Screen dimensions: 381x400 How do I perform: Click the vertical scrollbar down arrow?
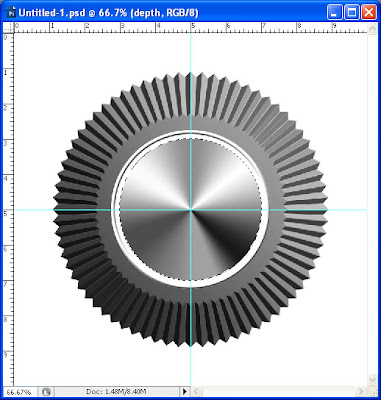coord(372,380)
